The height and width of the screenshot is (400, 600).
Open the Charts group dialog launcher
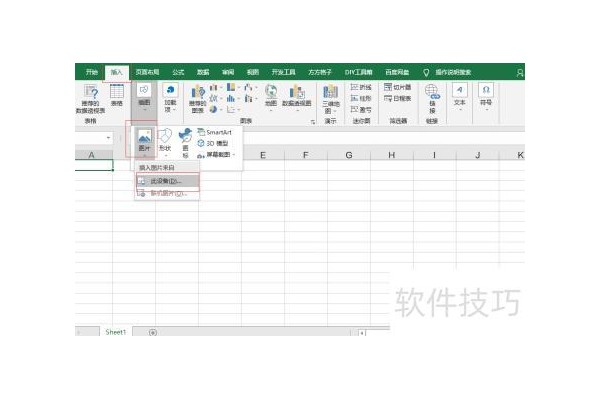pyautogui.click(x=313, y=122)
